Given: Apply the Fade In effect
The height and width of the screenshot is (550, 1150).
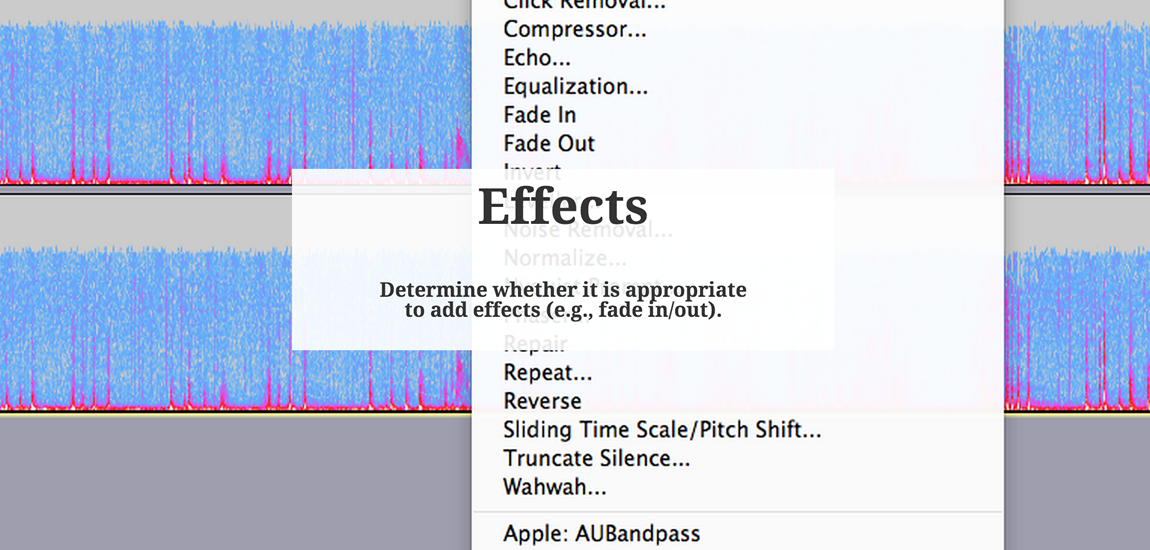Looking at the screenshot, I should pyautogui.click(x=539, y=115).
